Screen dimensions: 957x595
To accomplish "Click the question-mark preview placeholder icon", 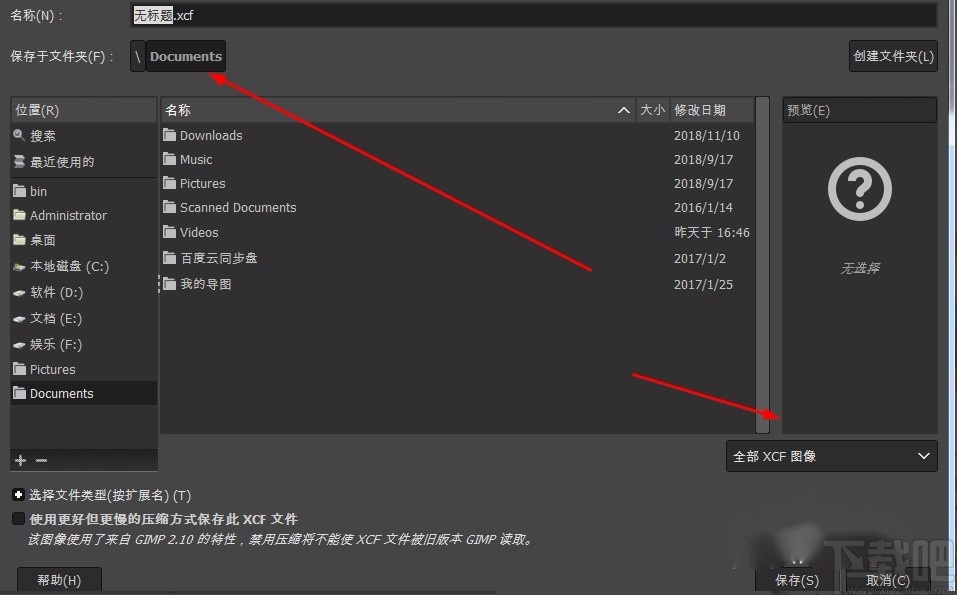I will point(860,188).
